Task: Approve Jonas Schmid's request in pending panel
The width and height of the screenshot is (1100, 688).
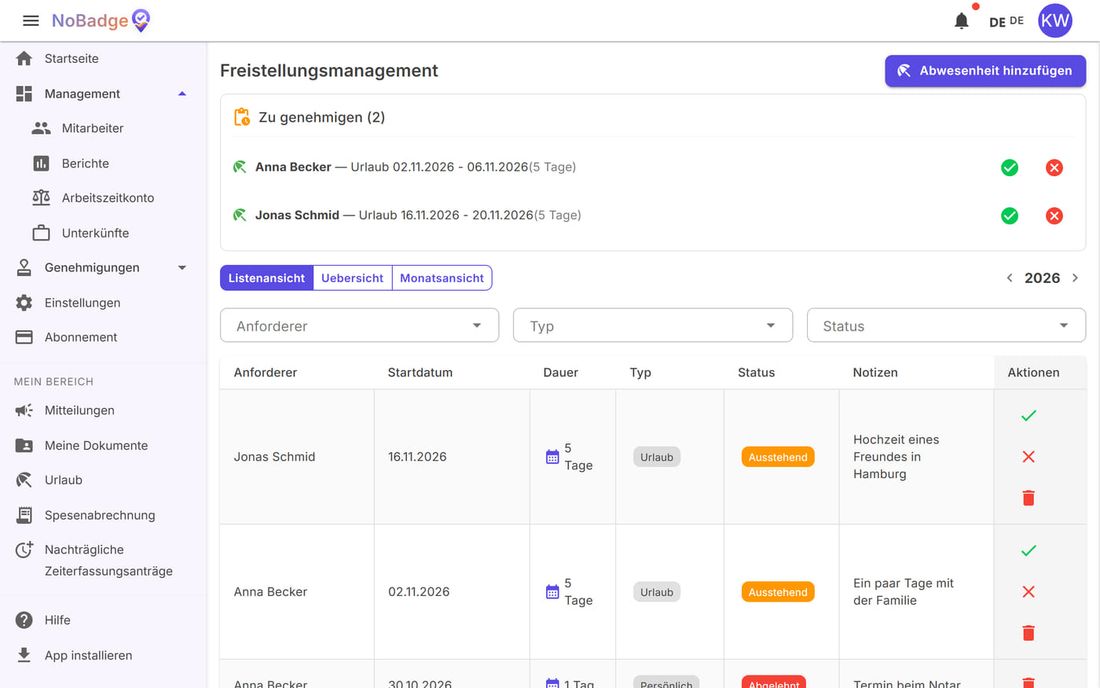Action: coord(1010,216)
